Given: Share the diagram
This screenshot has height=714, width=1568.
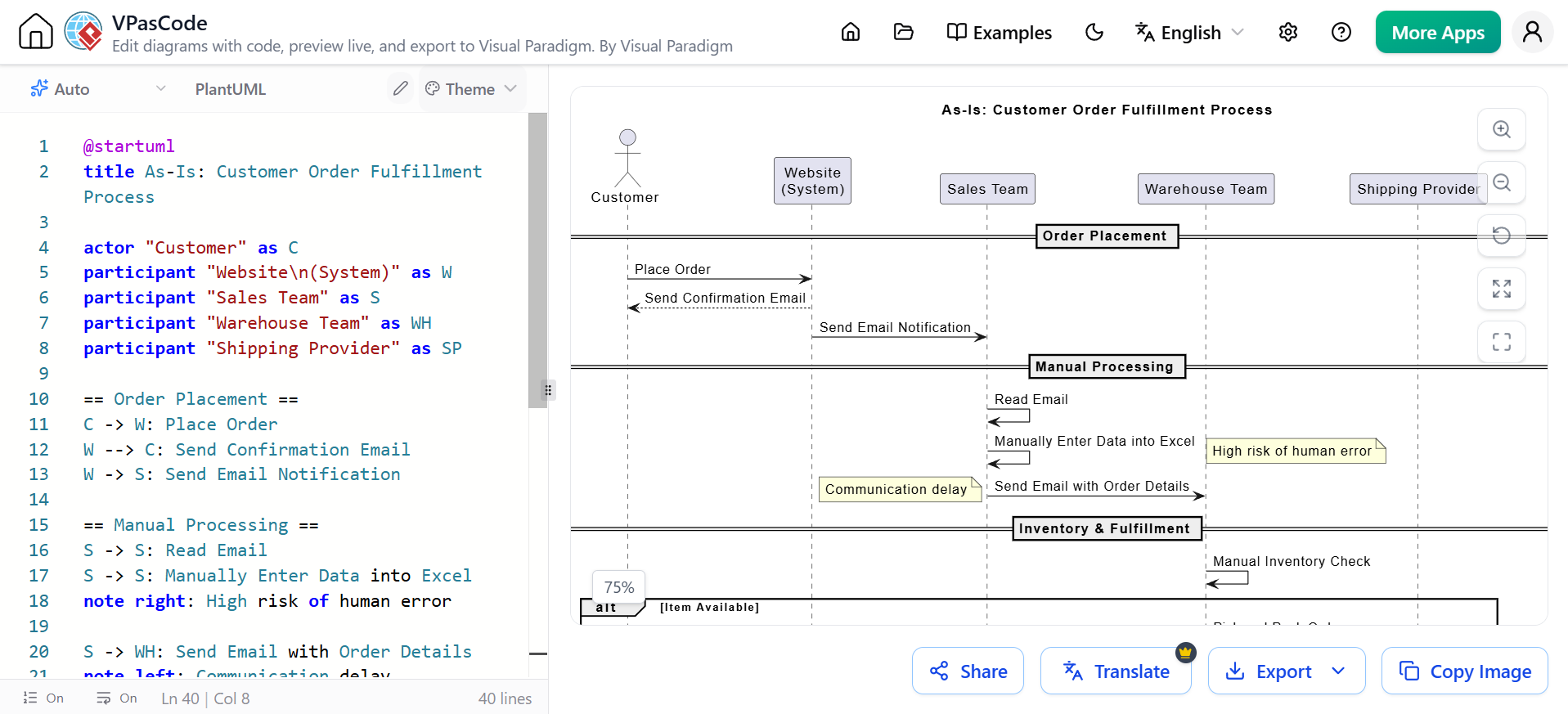Looking at the screenshot, I should [968, 671].
